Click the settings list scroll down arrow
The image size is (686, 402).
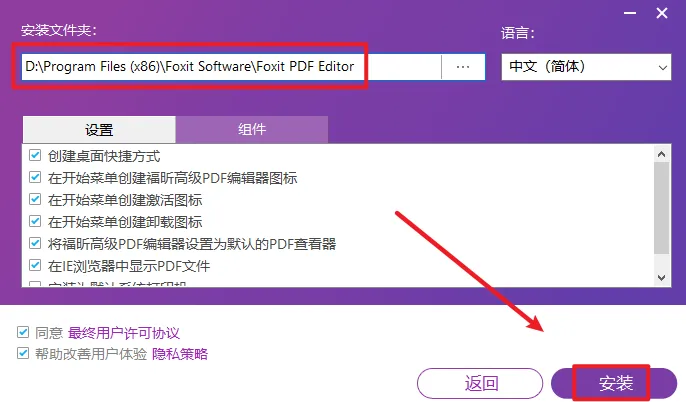(662, 278)
